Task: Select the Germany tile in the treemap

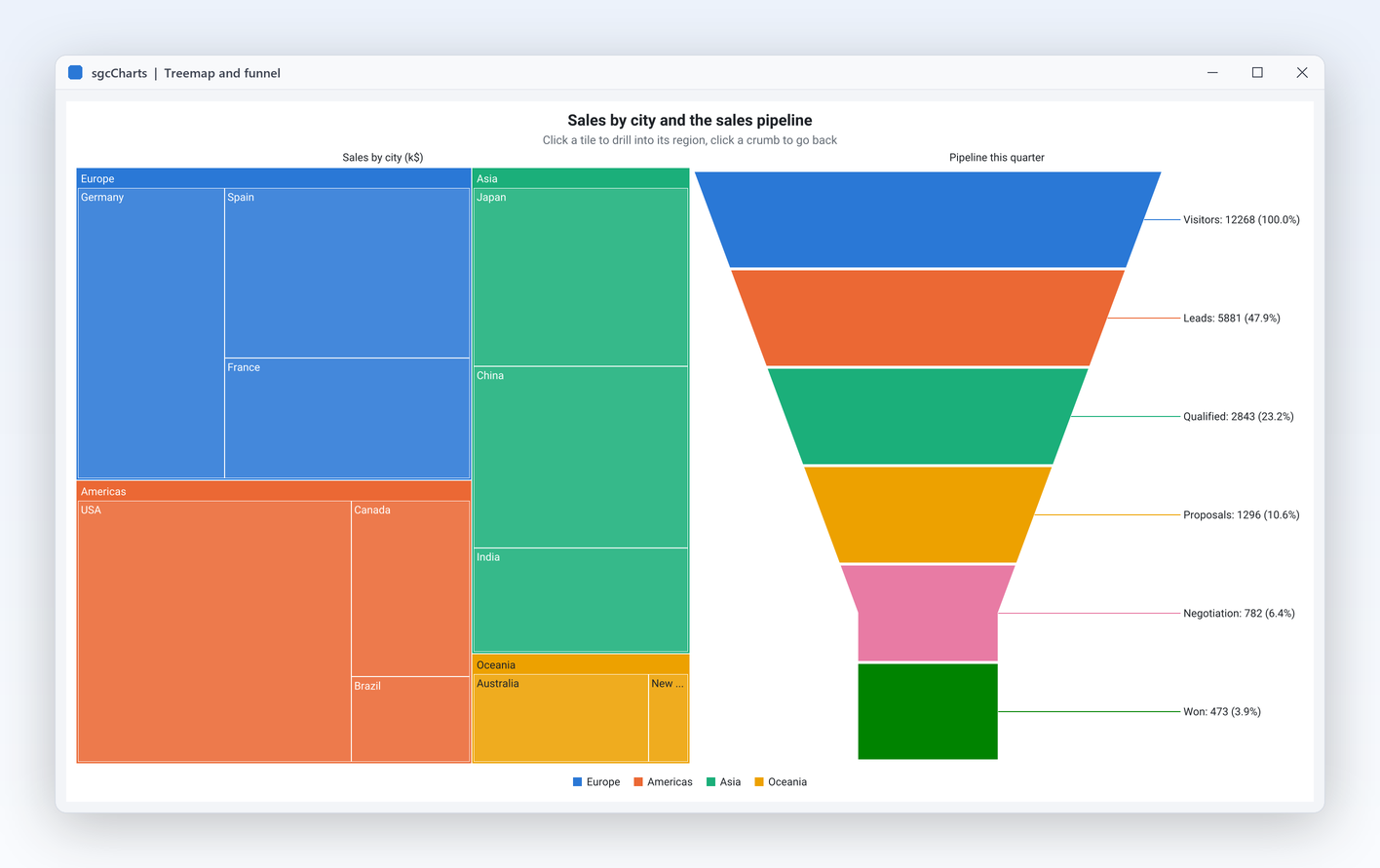Action: (151, 333)
